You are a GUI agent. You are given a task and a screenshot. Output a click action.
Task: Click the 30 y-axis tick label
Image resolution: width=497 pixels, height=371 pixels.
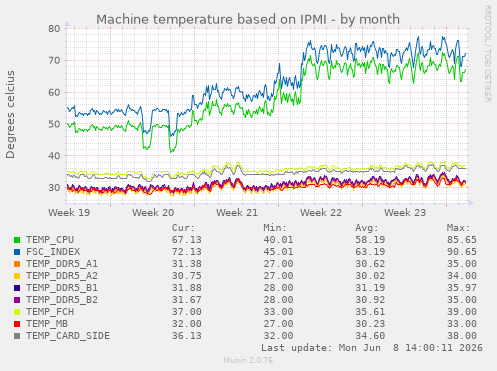pos(54,187)
